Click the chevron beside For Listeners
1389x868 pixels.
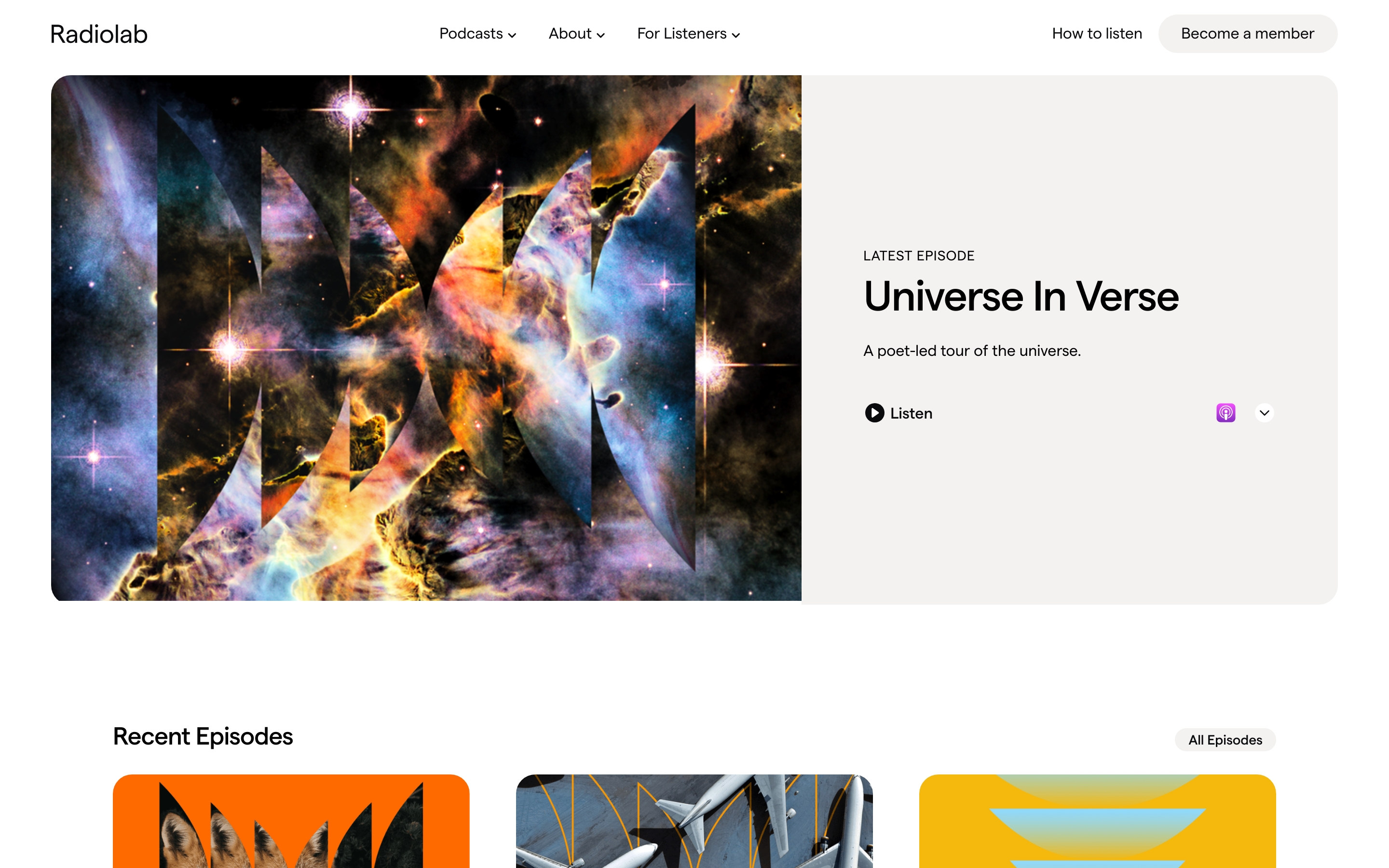[x=736, y=36]
